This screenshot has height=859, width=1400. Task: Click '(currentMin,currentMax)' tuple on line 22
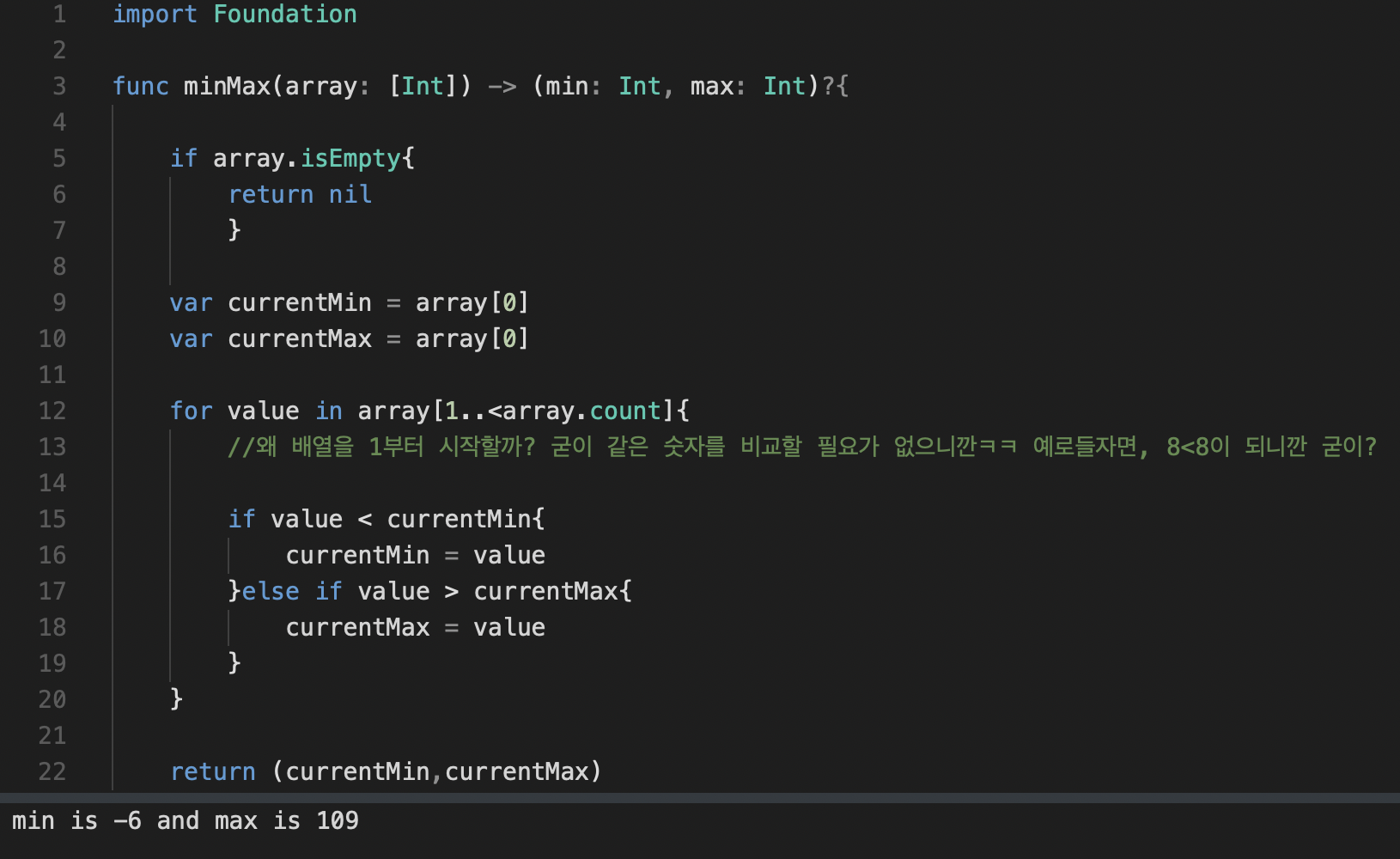tap(437, 771)
